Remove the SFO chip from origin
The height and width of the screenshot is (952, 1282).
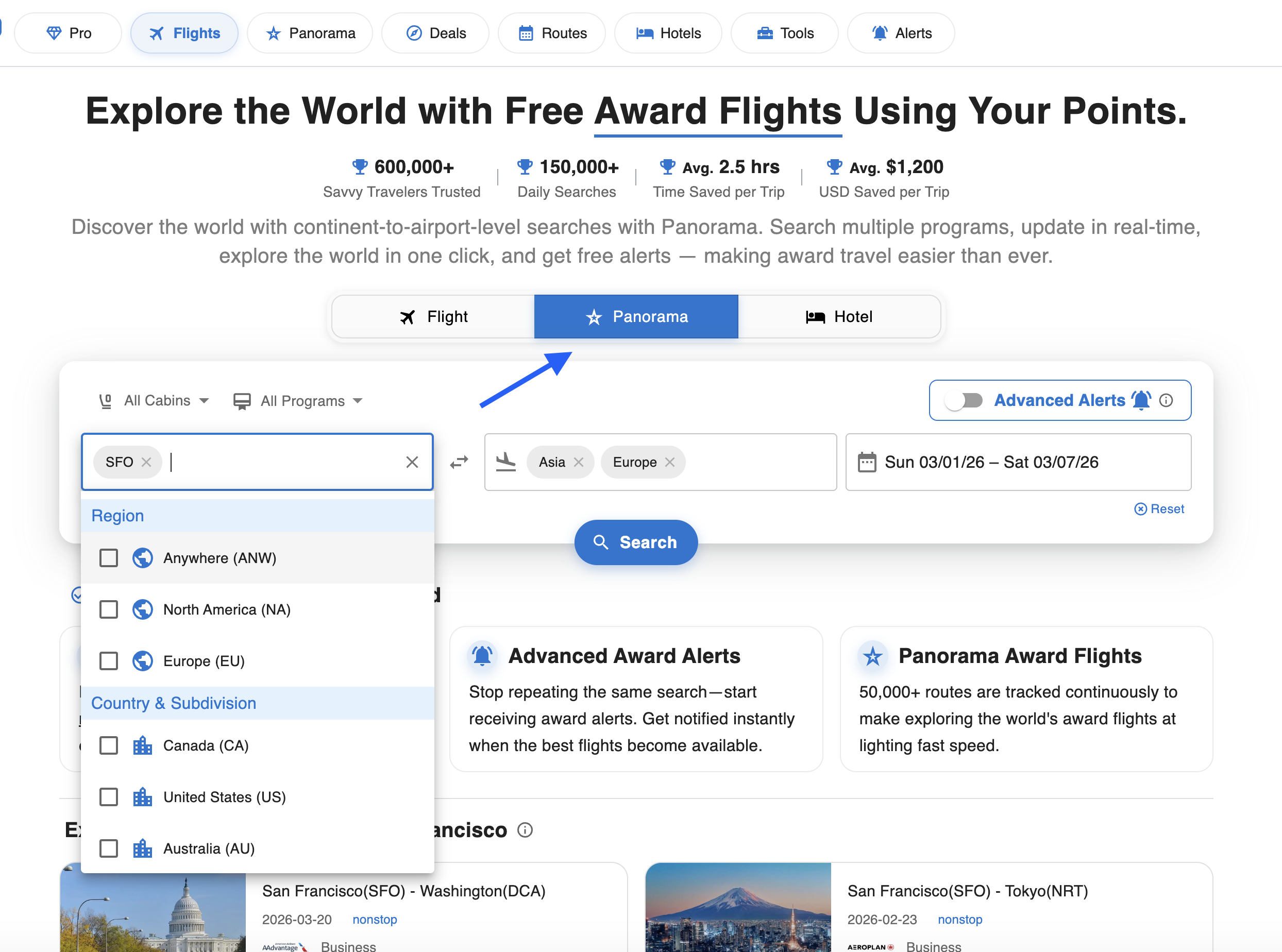146,462
